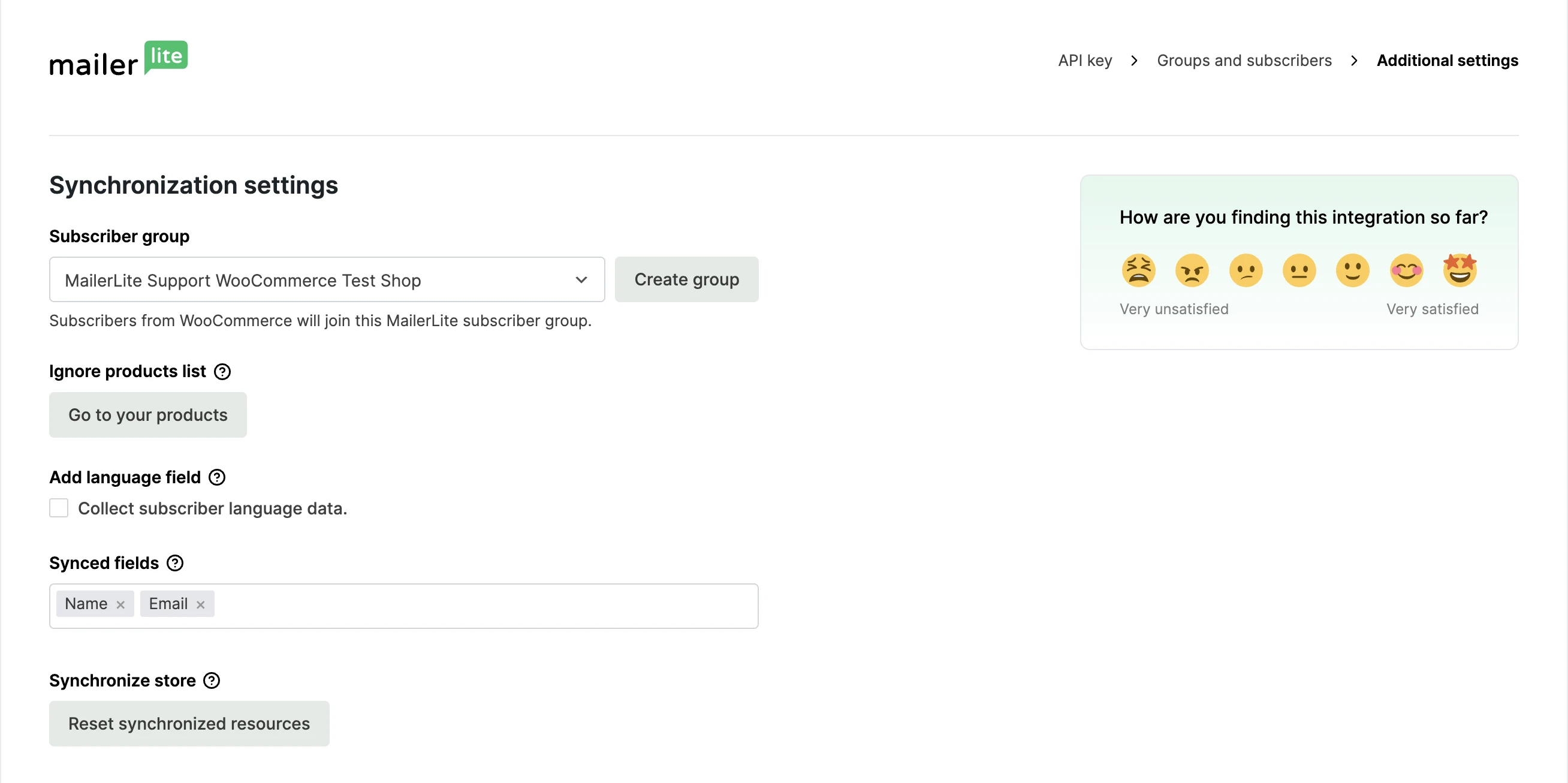Click the Create group button
The width and height of the screenshot is (1568, 783).
pos(687,279)
